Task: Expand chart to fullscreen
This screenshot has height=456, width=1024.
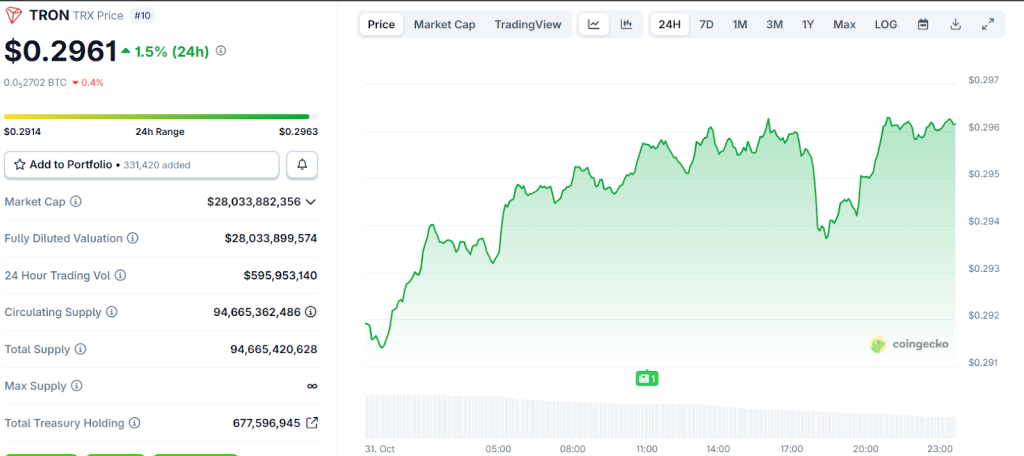Action: tap(988, 24)
